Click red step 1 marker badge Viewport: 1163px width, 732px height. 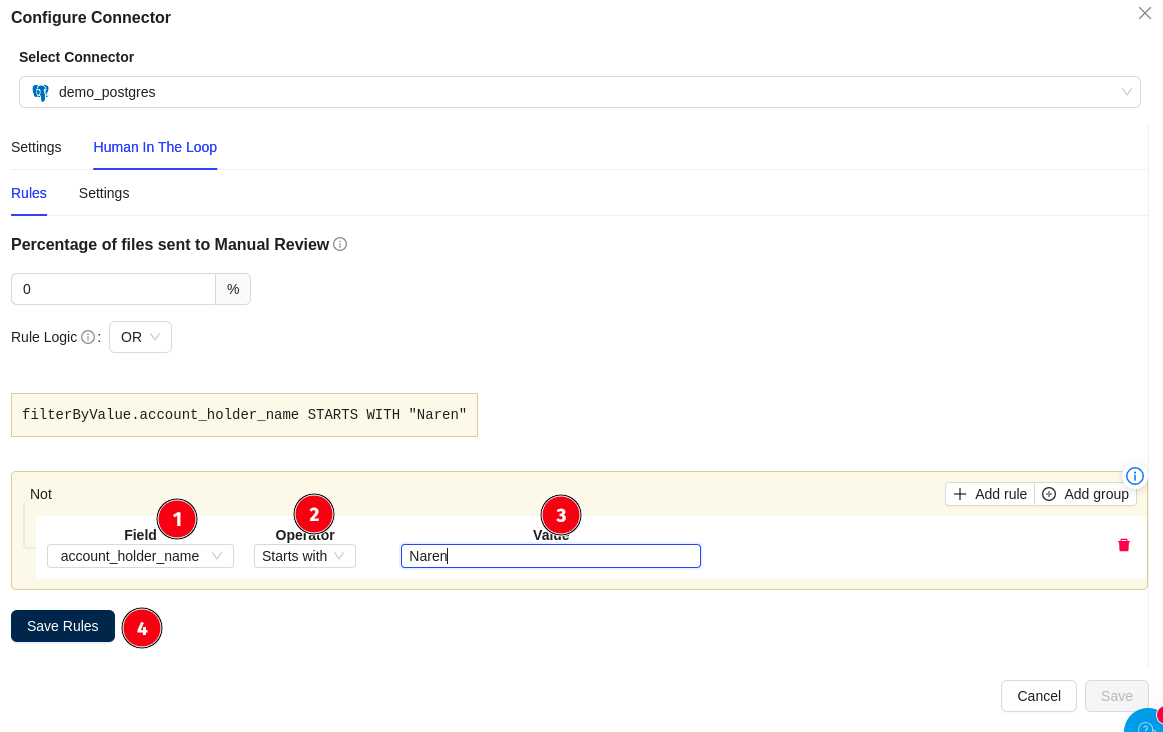[177, 518]
